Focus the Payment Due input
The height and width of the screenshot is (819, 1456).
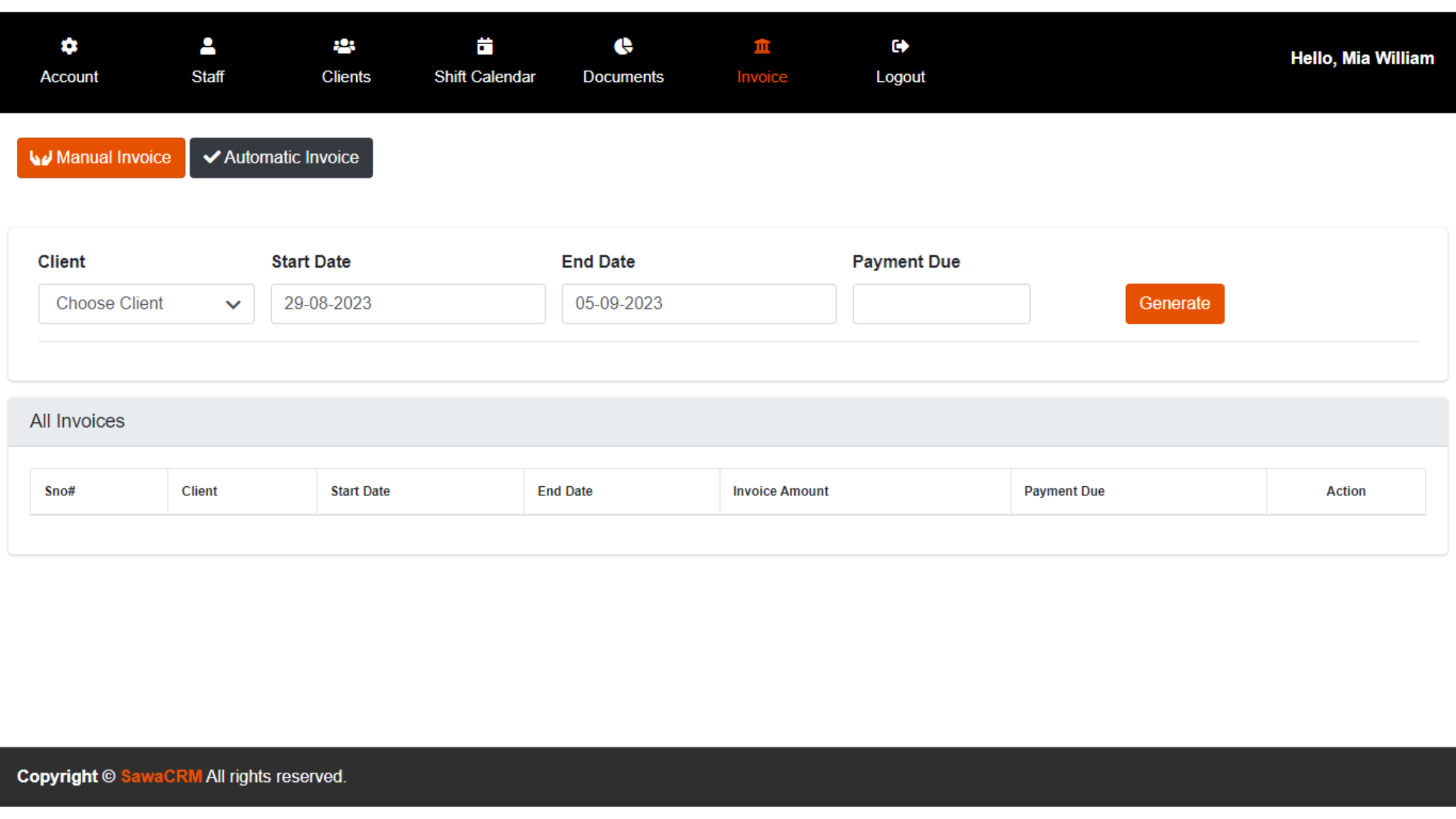tap(941, 304)
